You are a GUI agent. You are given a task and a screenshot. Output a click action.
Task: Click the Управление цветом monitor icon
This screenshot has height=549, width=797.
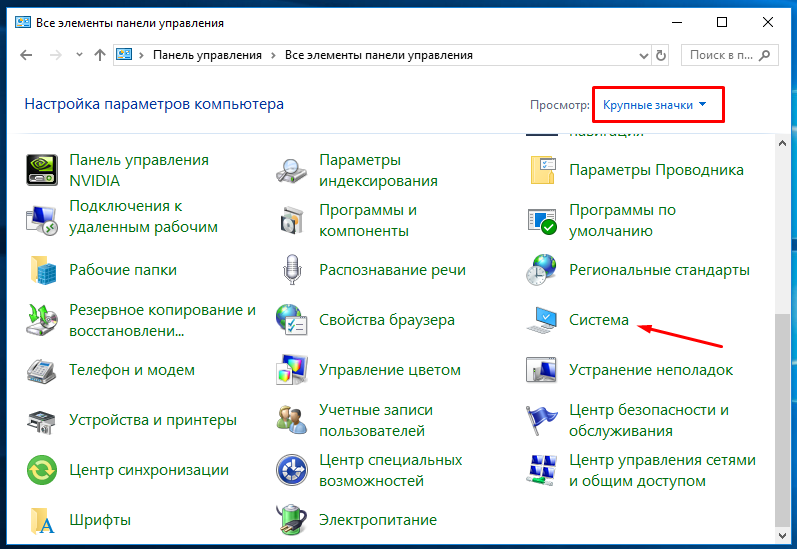point(291,370)
